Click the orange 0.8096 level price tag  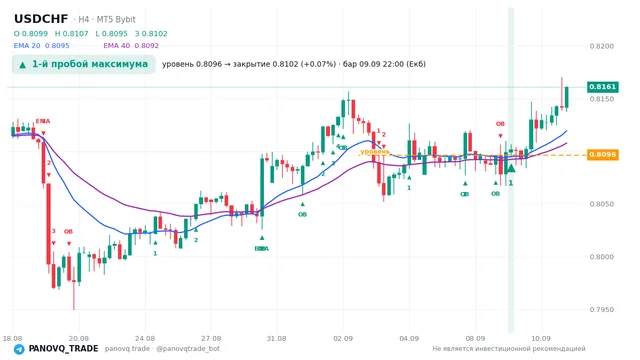point(603,155)
